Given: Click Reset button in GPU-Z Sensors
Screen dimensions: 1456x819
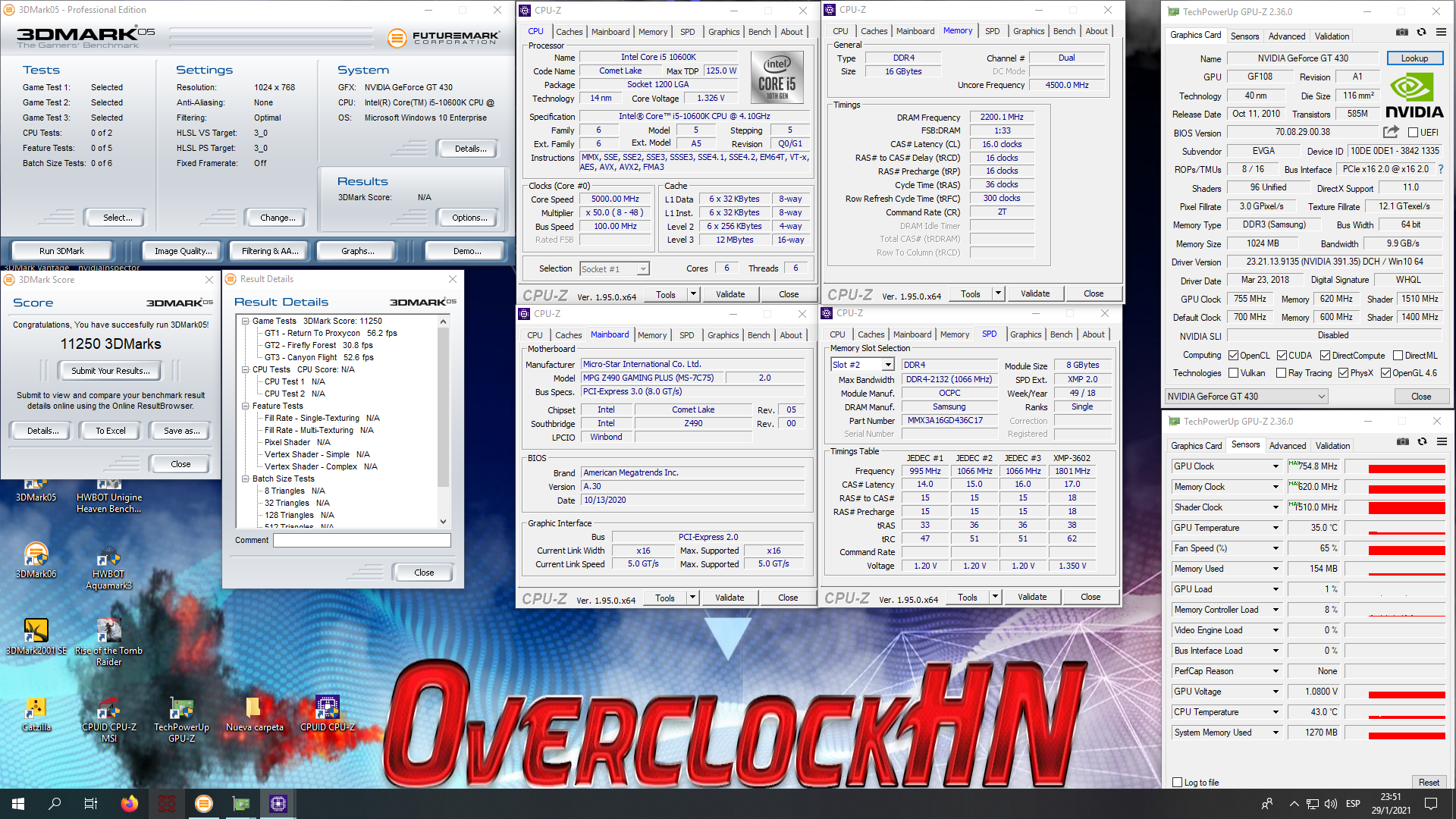Looking at the screenshot, I should tap(1429, 783).
